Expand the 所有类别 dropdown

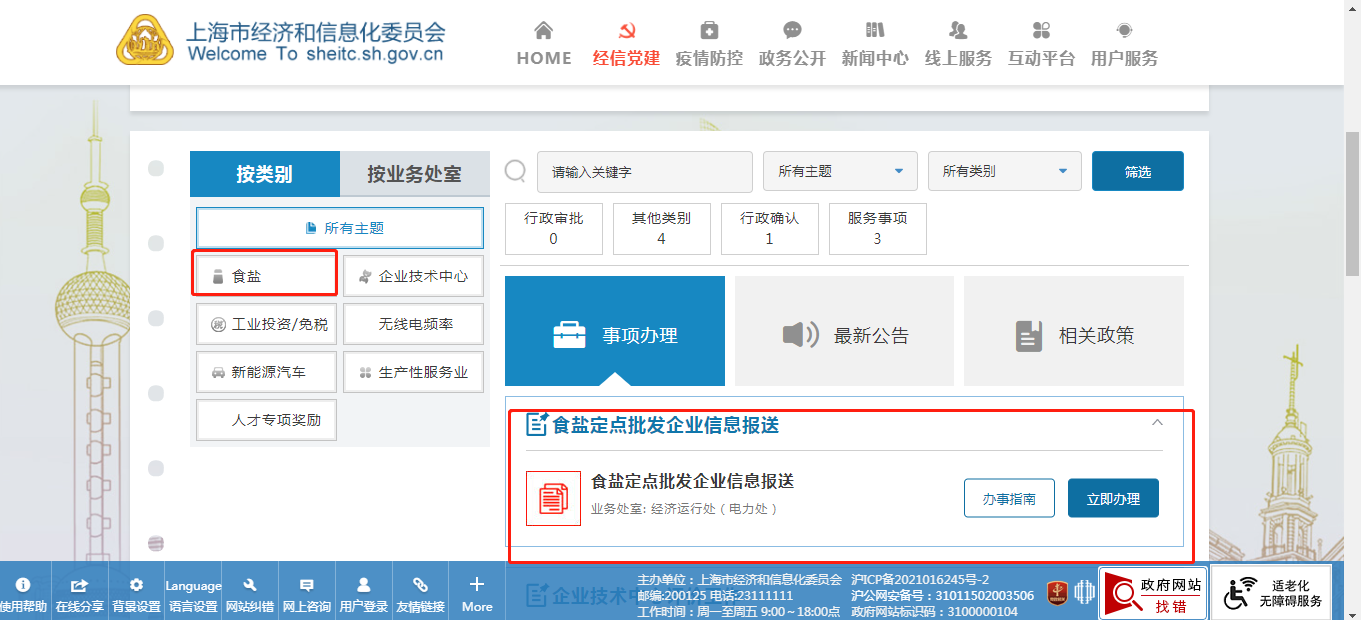click(1004, 171)
